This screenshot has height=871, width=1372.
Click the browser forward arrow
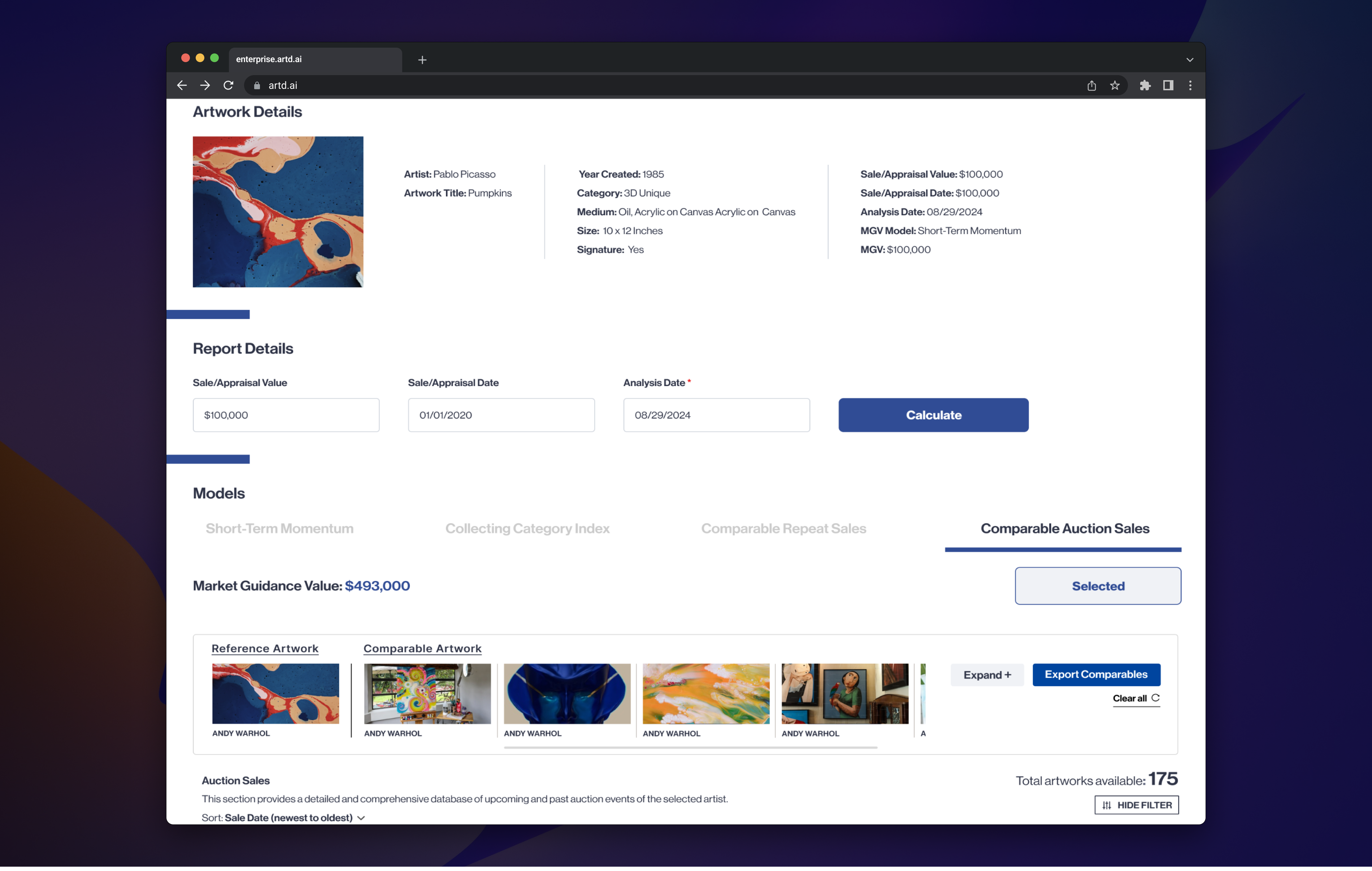coord(205,86)
